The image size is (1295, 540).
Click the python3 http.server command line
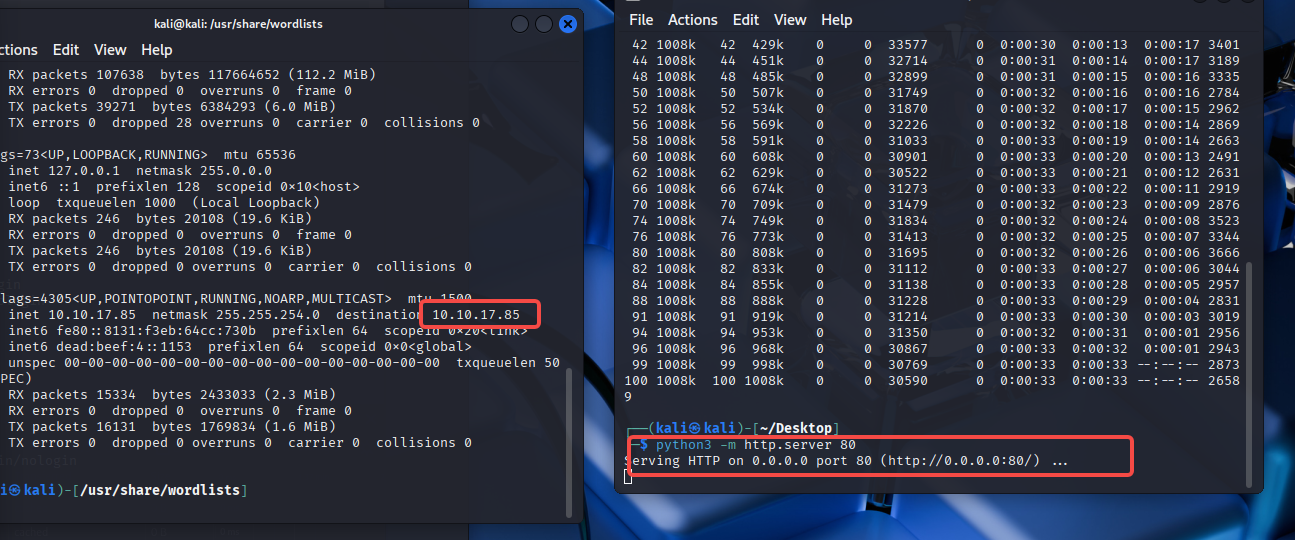click(x=755, y=444)
